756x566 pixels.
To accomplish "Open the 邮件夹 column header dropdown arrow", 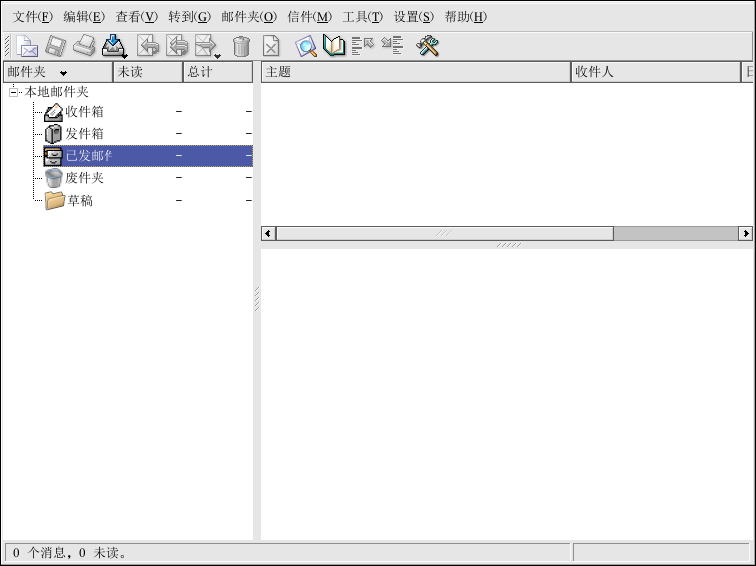I will coord(63,73).
